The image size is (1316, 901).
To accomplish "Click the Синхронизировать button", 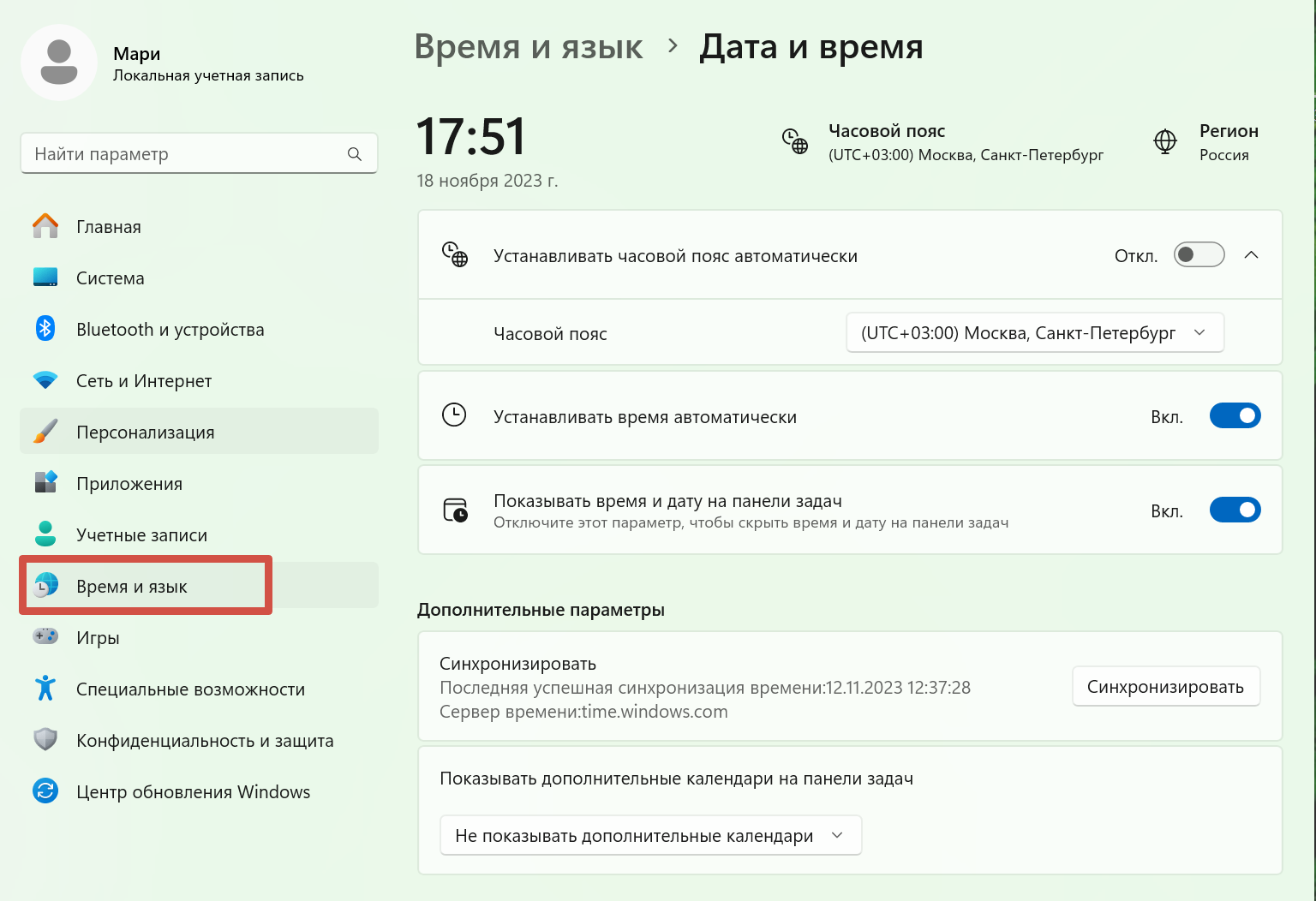I will pyautogui.click(x=1165, y=687).
